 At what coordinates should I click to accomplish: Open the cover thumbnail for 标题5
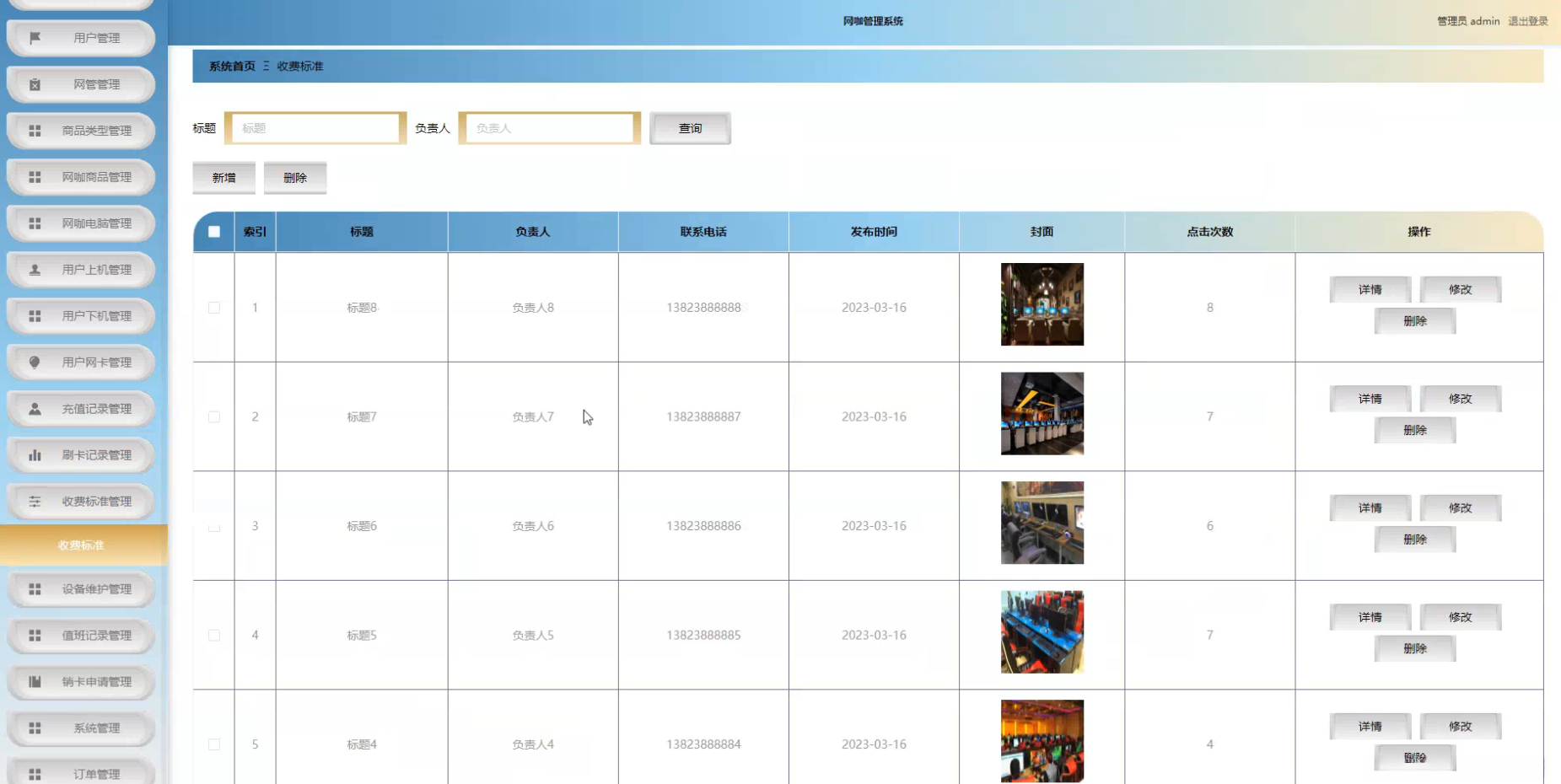(1042, 632)
